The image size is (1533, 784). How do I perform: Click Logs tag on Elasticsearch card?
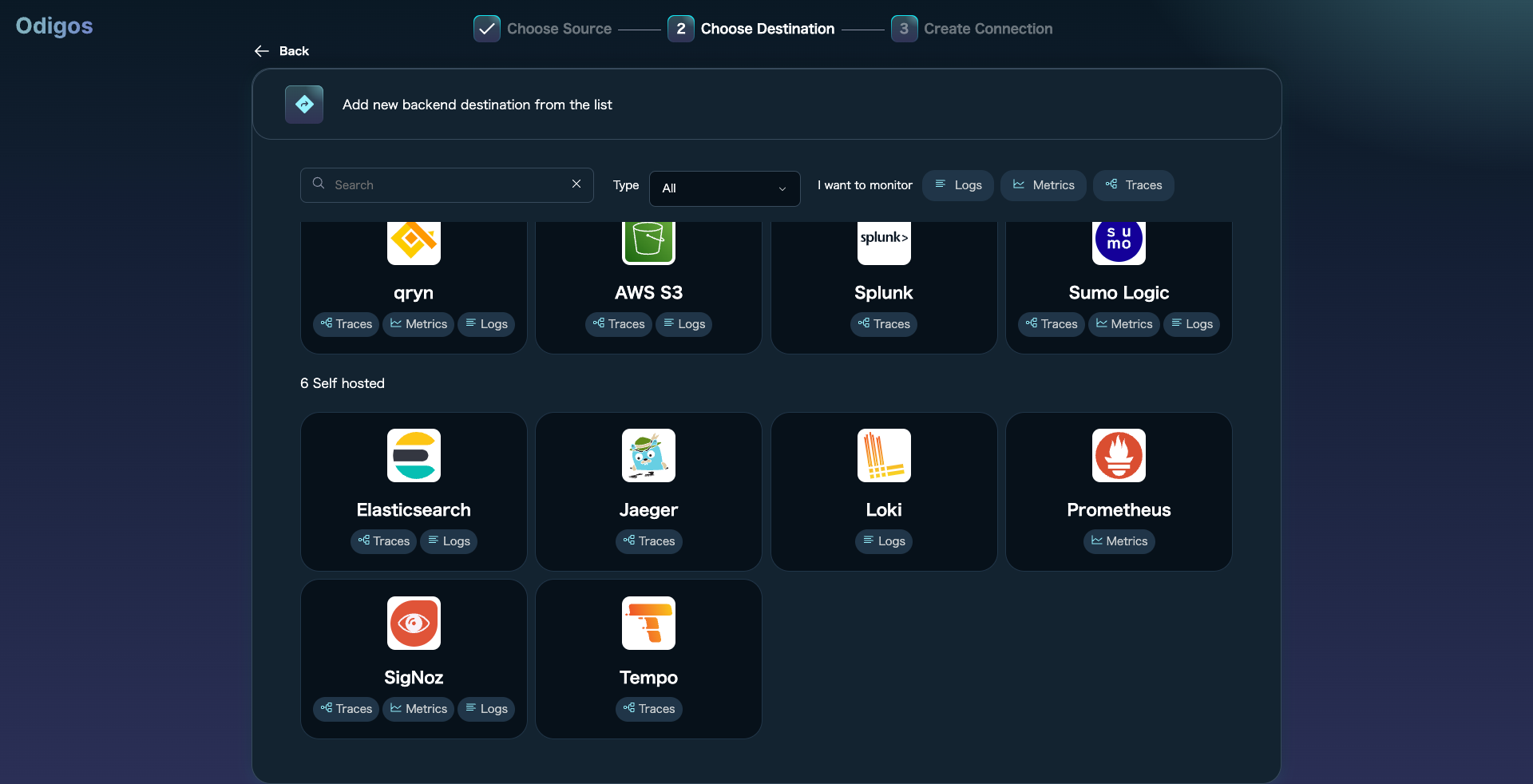click(449, 541)
